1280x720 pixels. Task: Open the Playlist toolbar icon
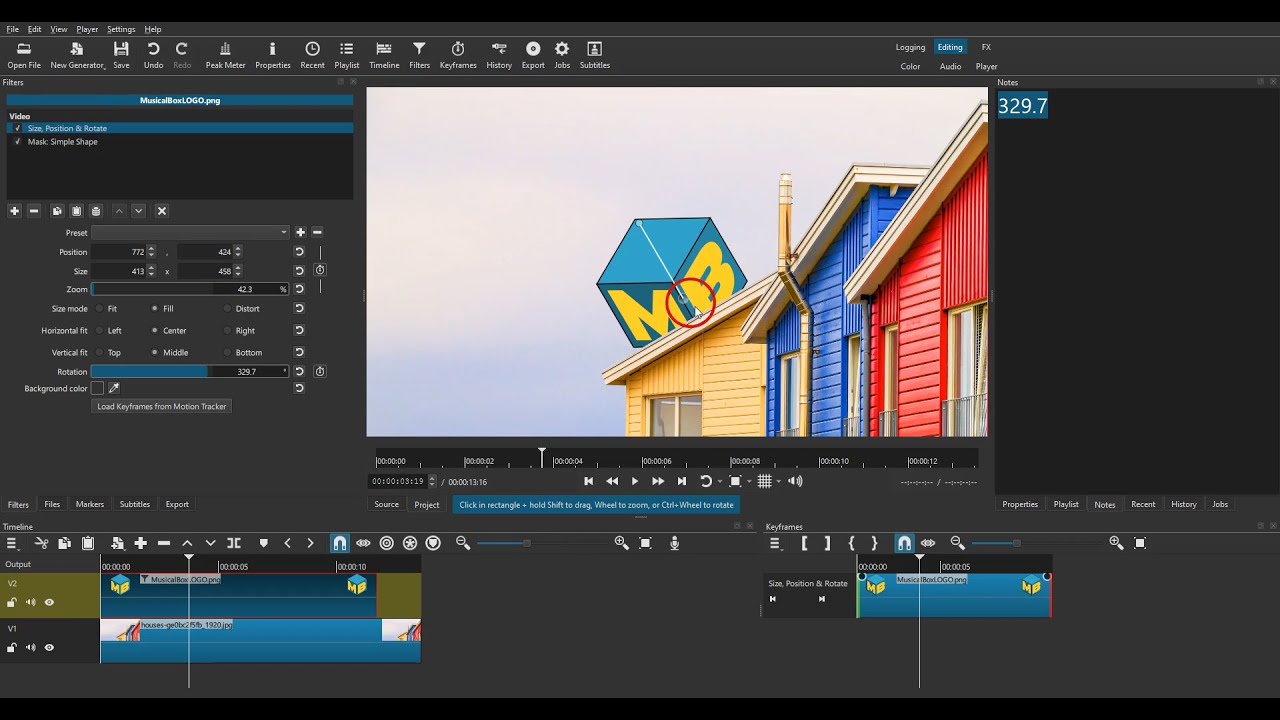click(x=347, y=55)
